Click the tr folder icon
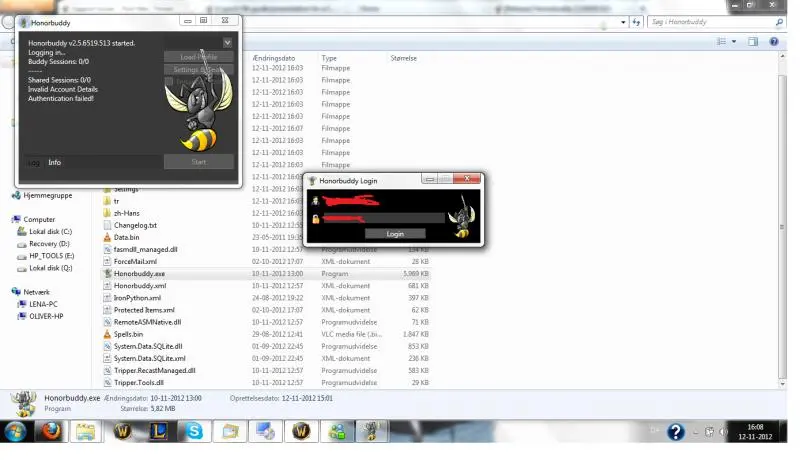 (x=107, y=201)
